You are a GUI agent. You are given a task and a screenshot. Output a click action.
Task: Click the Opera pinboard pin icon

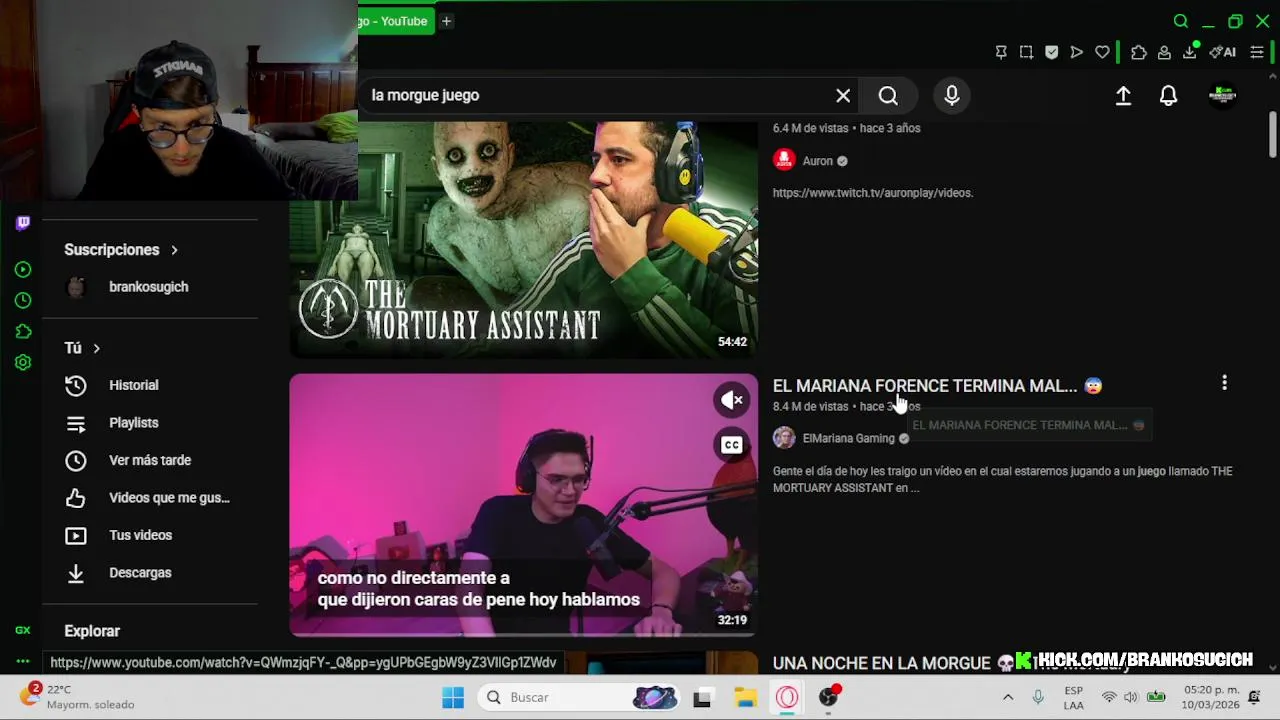[1001, 52]
